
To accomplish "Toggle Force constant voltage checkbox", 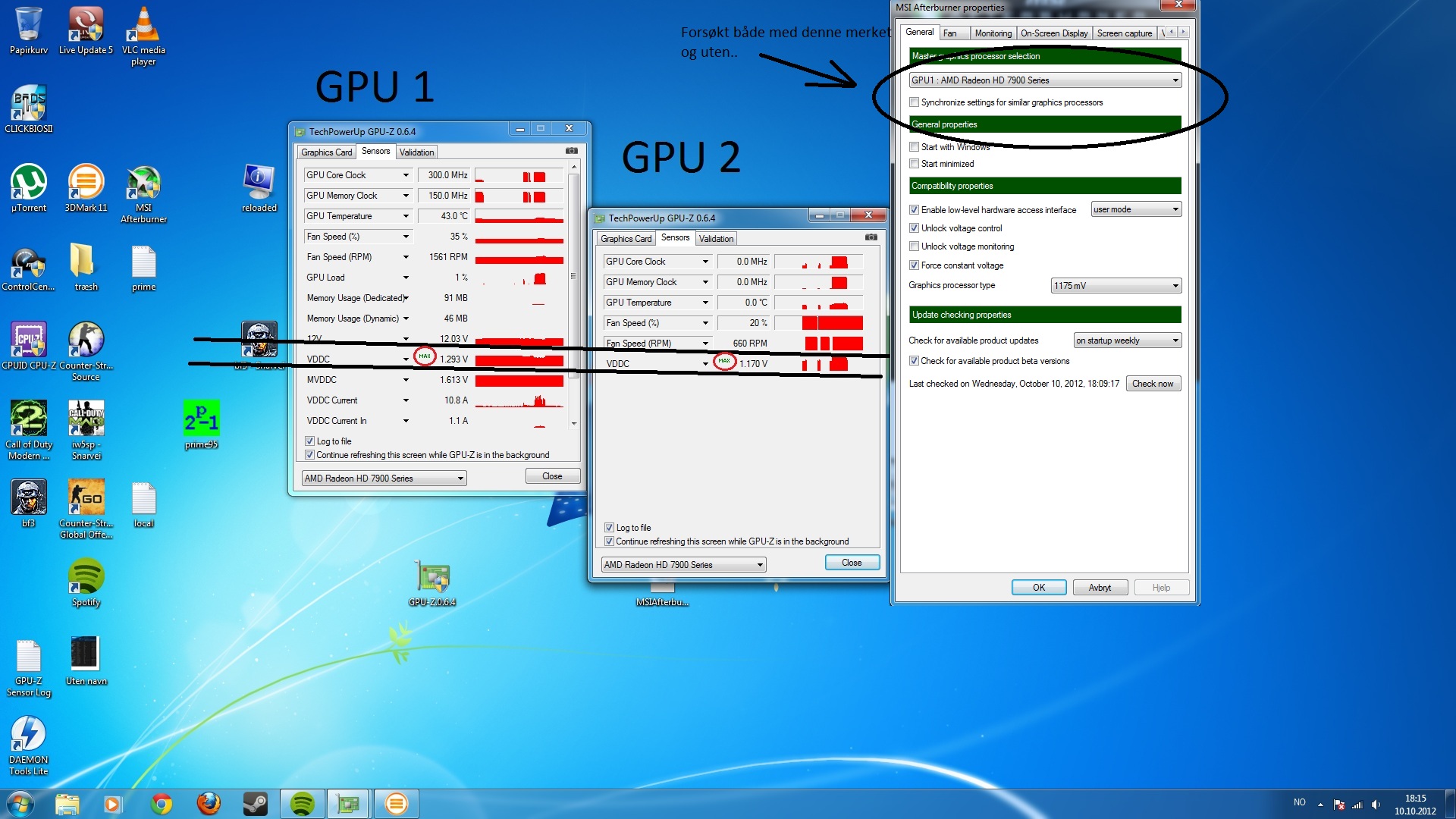I will (x=914, y=265).
